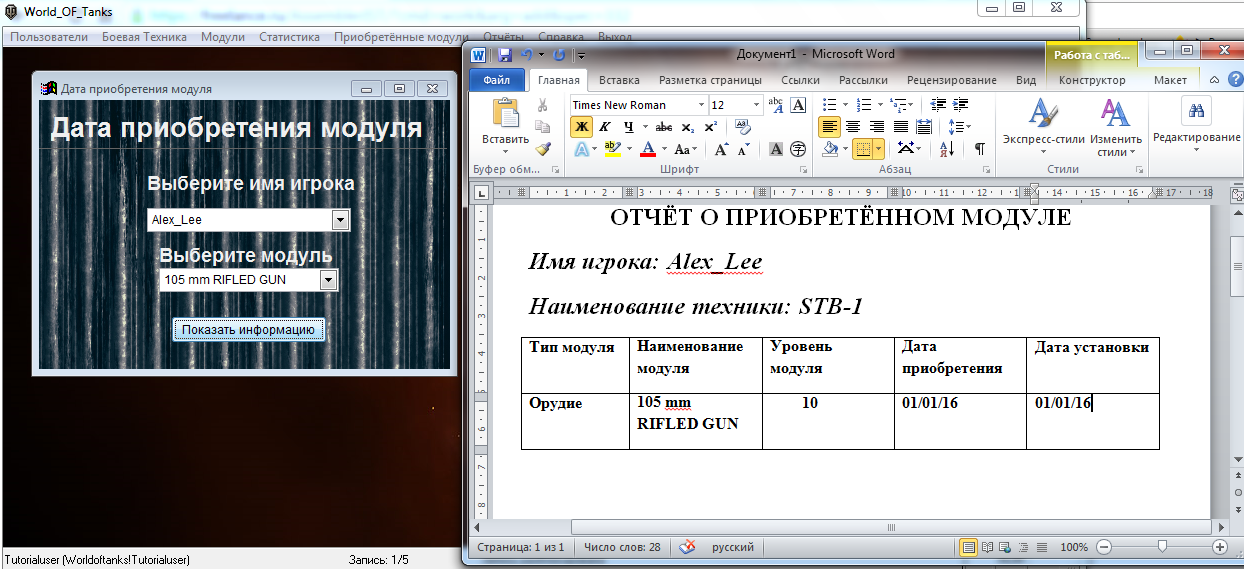1244x569 pixels.
Task: Toggle Italic (К) formatting
Action: (x=604, y=127)
